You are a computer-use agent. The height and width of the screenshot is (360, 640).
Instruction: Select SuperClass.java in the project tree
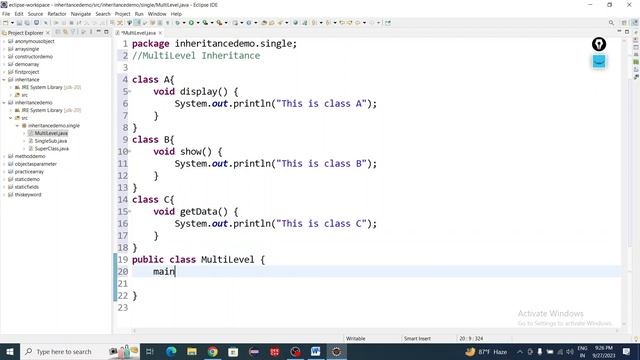51,149
